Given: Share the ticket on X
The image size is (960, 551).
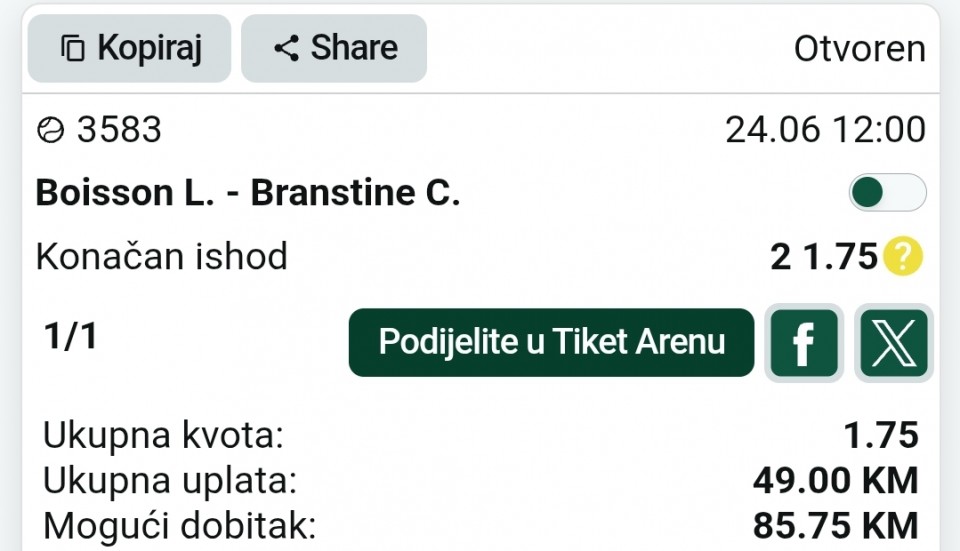Looking at the screenshot, I should [x=894, y=343].
